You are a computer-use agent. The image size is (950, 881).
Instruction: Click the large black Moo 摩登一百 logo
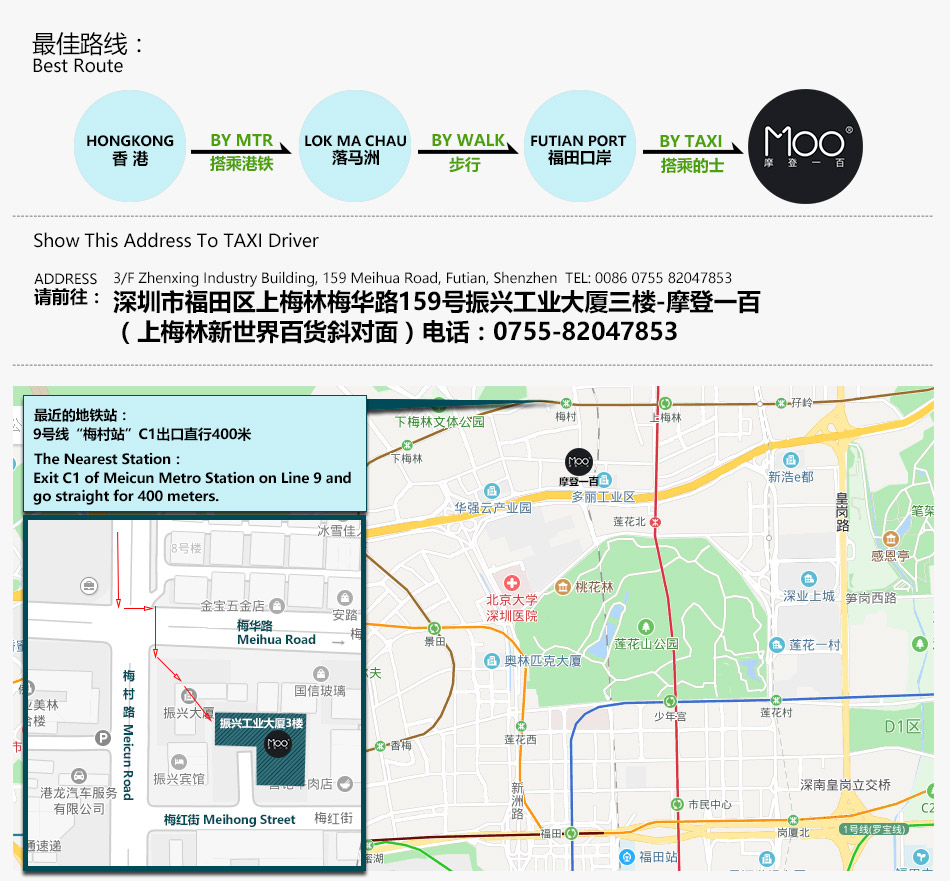(805, 146)
